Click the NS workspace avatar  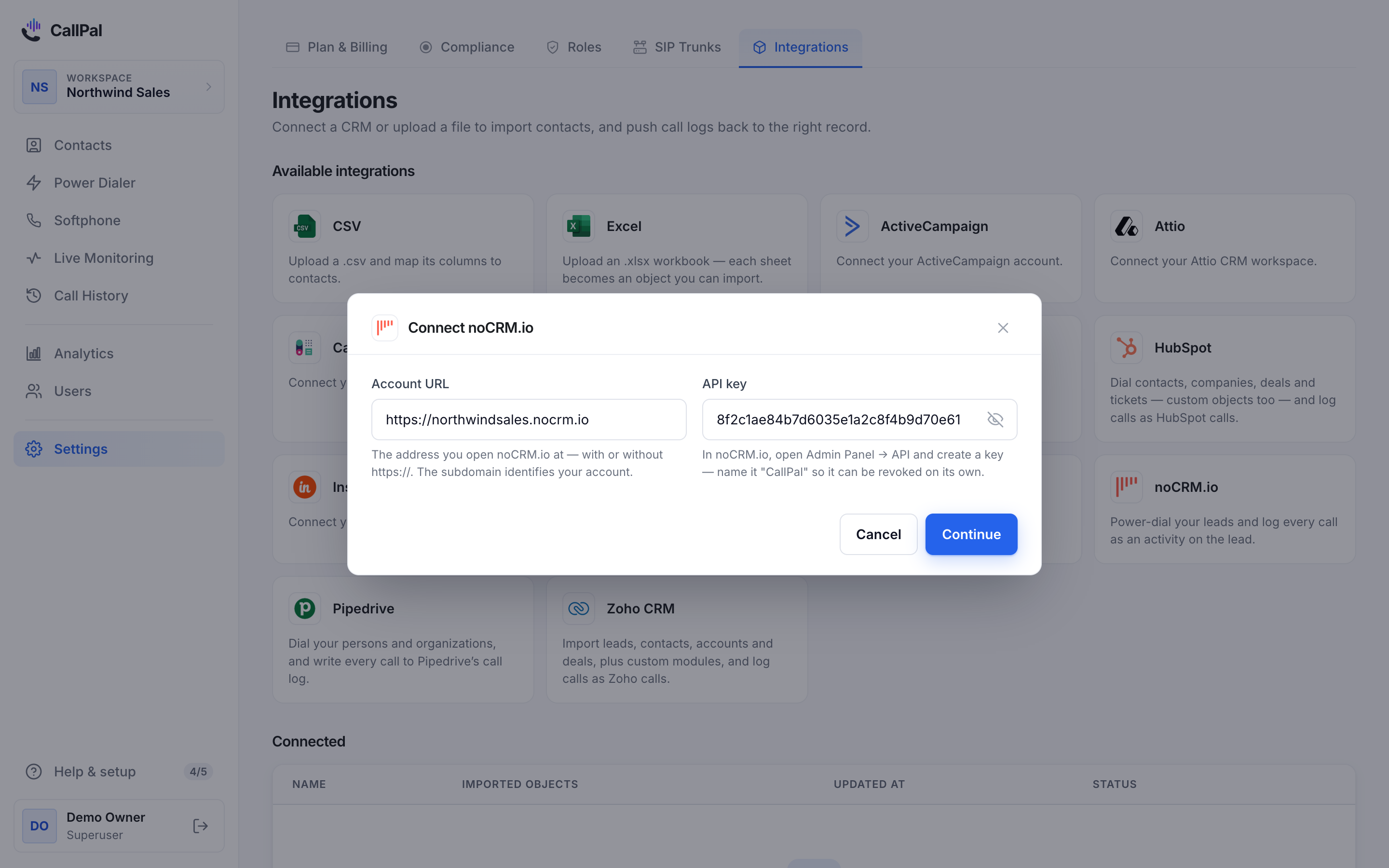pyautogui.click(x=39, y=87)
